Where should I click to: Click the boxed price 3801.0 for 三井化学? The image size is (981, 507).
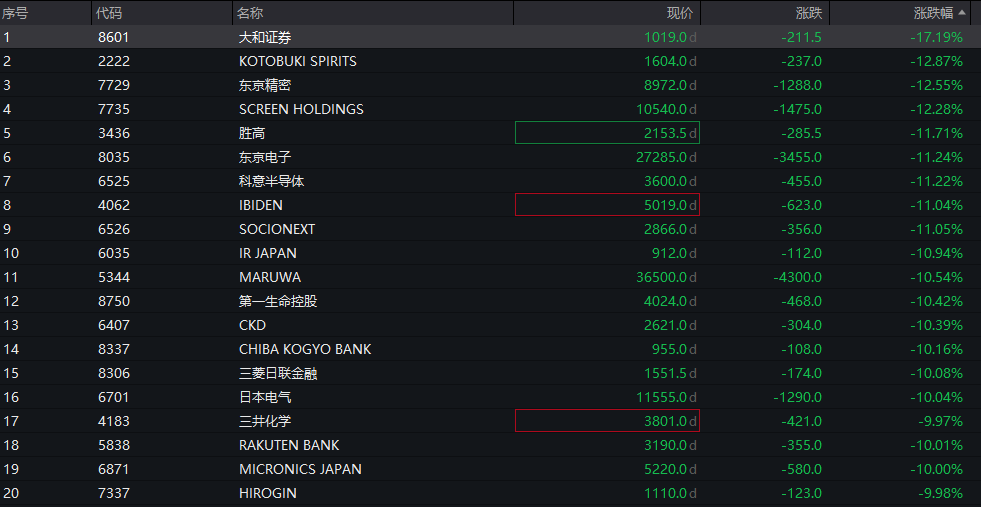[607, 421]
